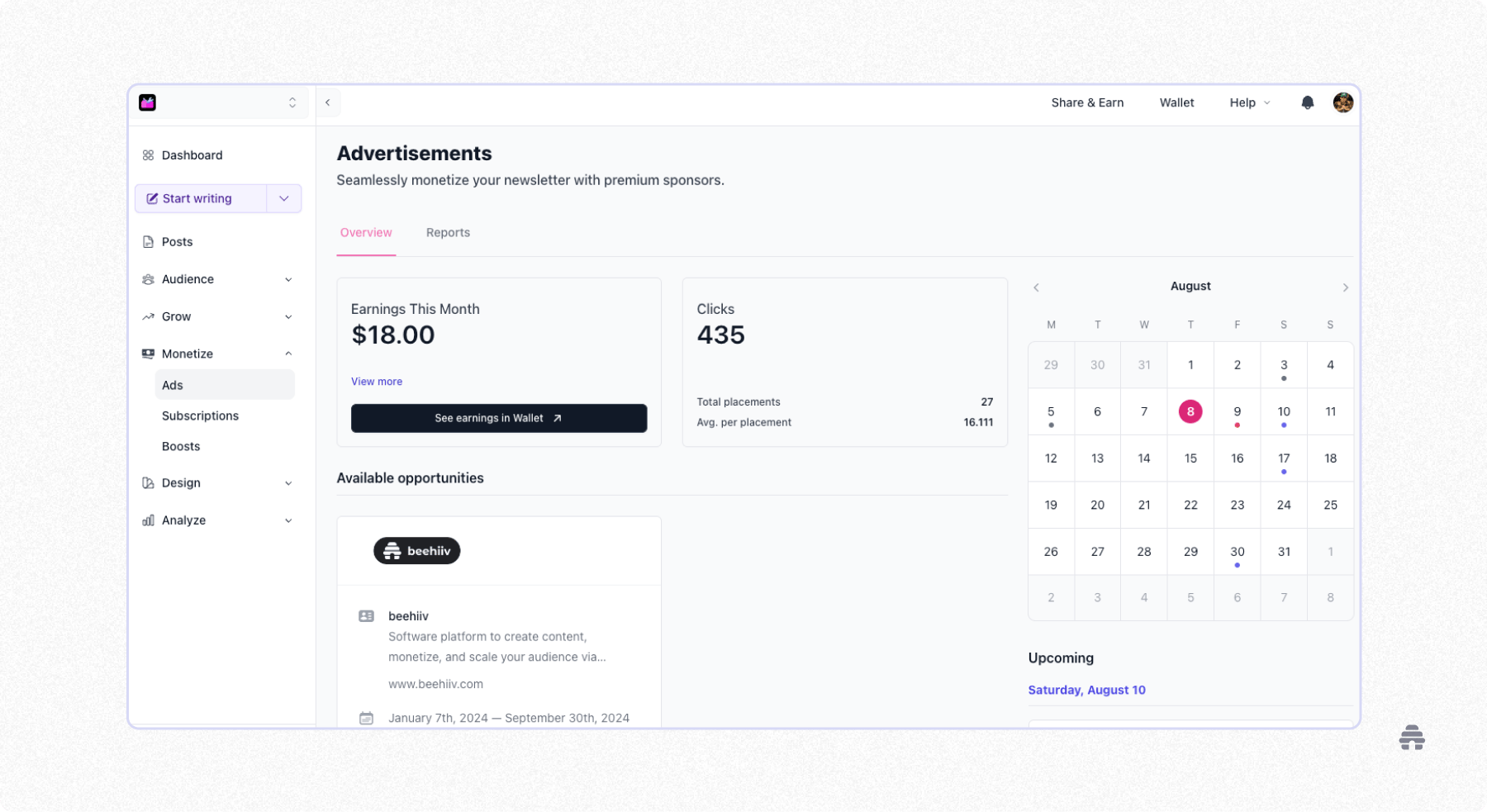Select the Overview tab

(366, 232)
